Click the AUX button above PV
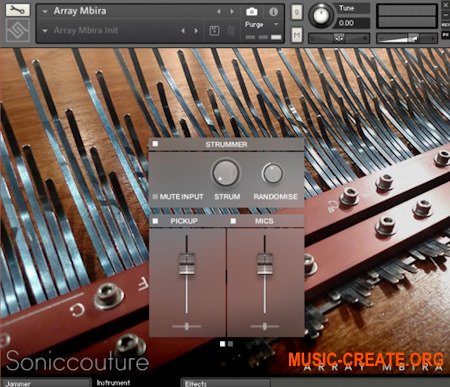 pyautogui.click(x=446, y=25)
